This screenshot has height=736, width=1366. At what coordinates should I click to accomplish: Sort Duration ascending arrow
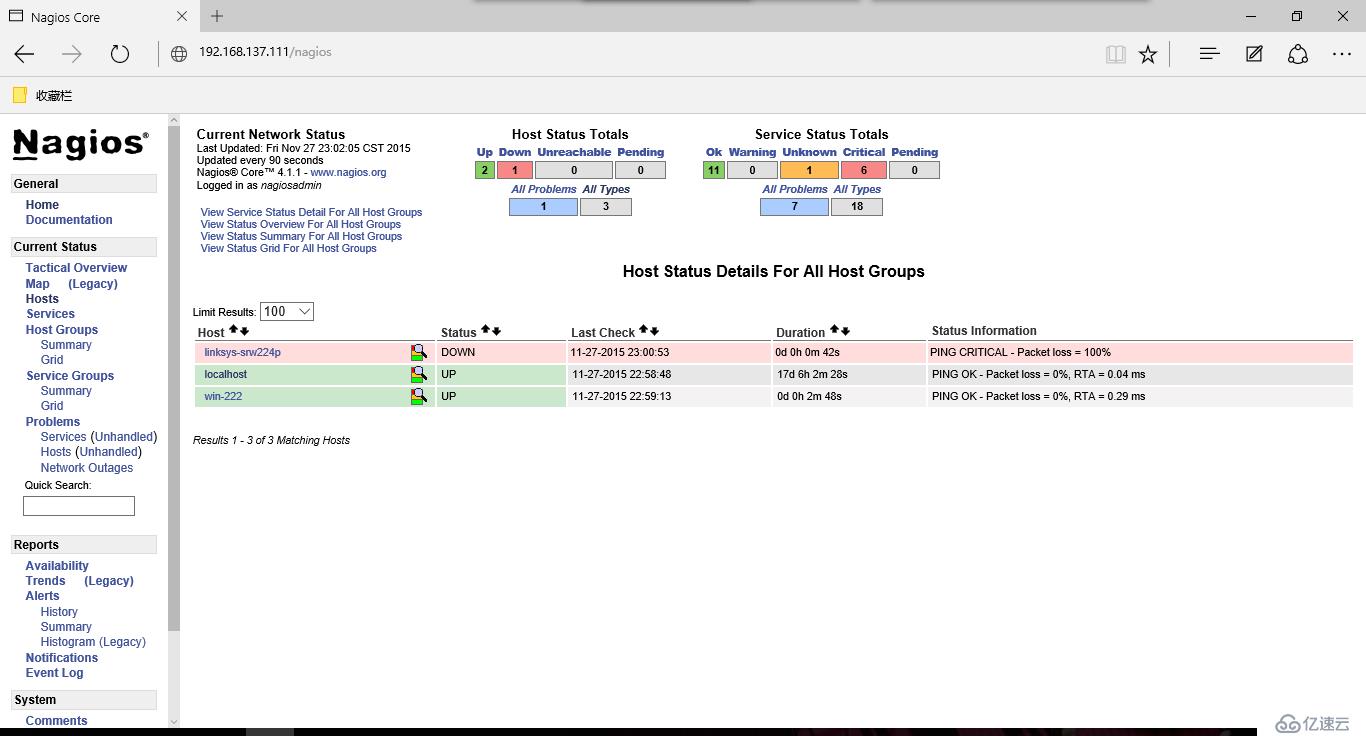(x=835, y=330)
